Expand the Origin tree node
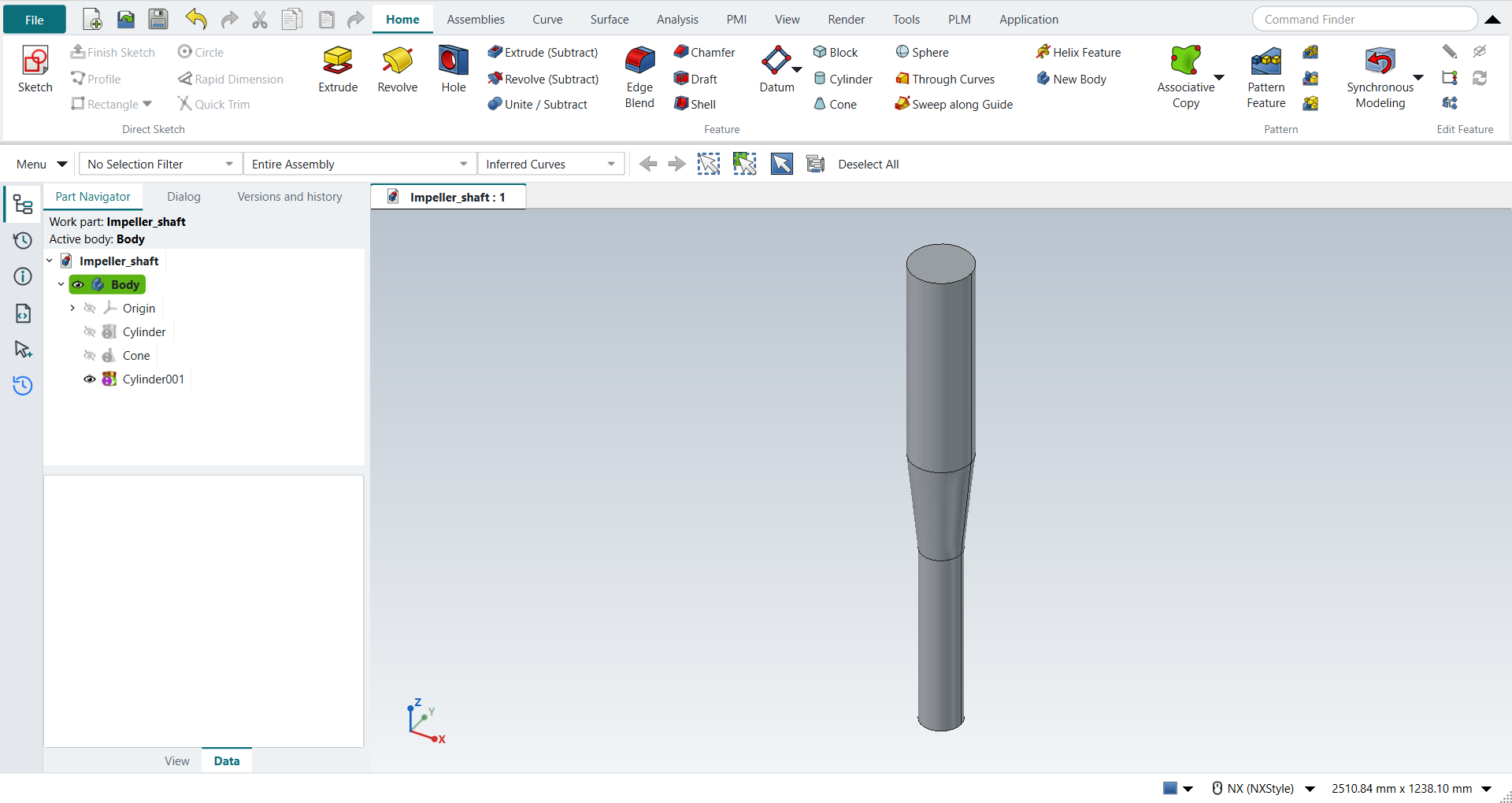The width and height of the screenshot is (1512, 803). 72,308
